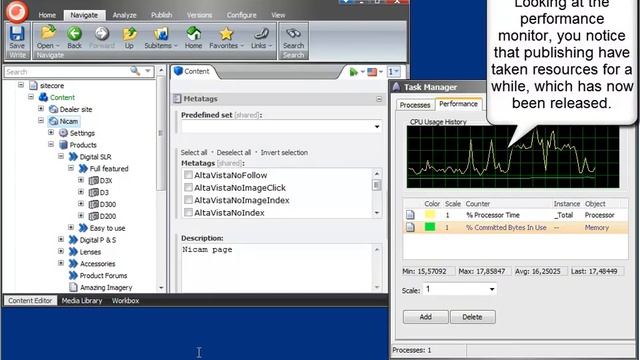Click the language flag icon

[372, 72]
